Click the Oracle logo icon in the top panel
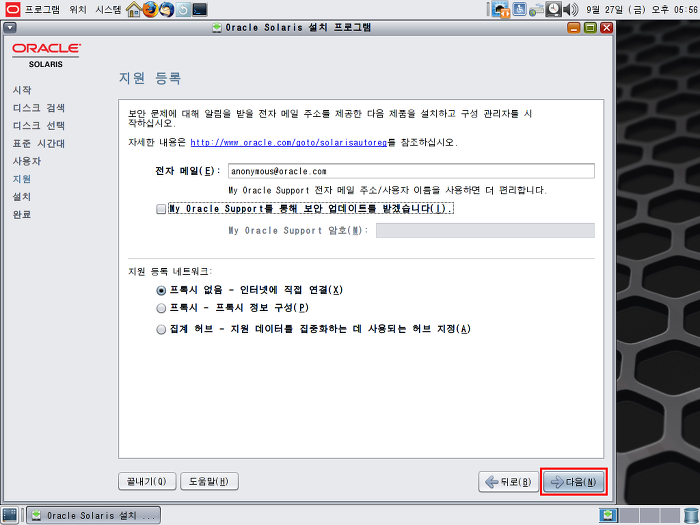 click(x=12, y=9)
